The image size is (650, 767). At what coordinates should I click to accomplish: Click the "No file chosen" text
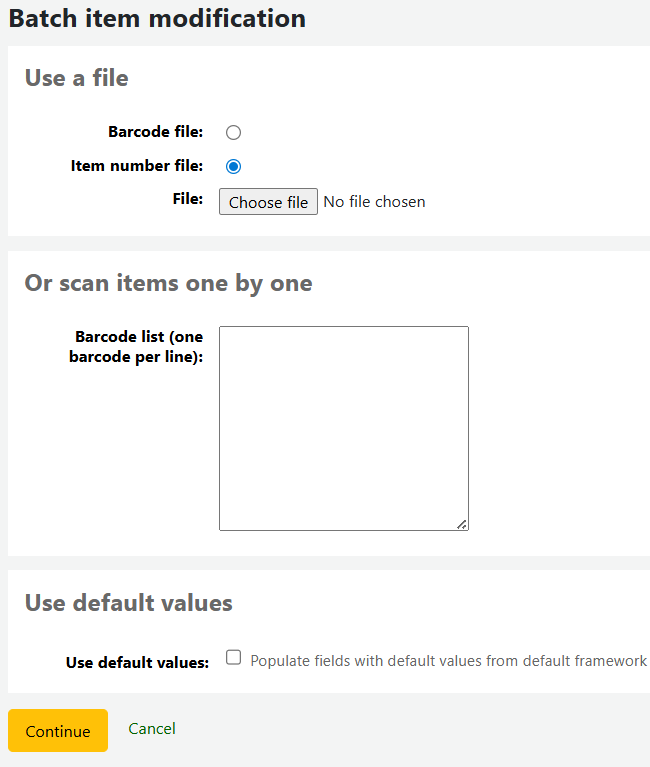[374, 202]
